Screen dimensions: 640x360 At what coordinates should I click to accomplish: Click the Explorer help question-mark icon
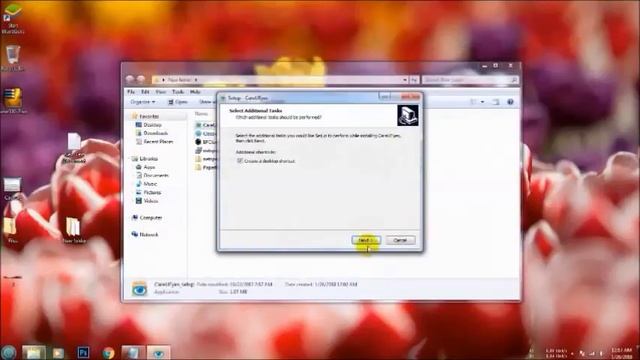coord(510,102)
